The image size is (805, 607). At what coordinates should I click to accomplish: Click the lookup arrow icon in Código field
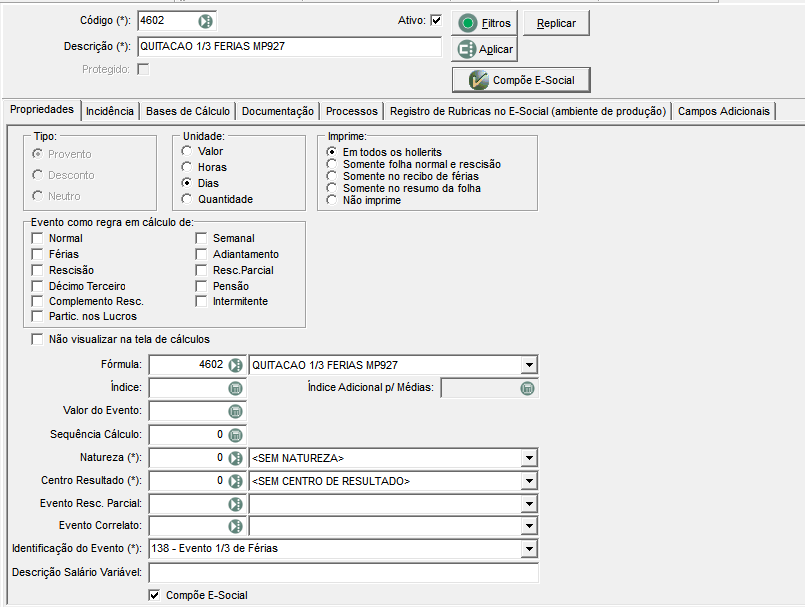click(x=205, y=21)
